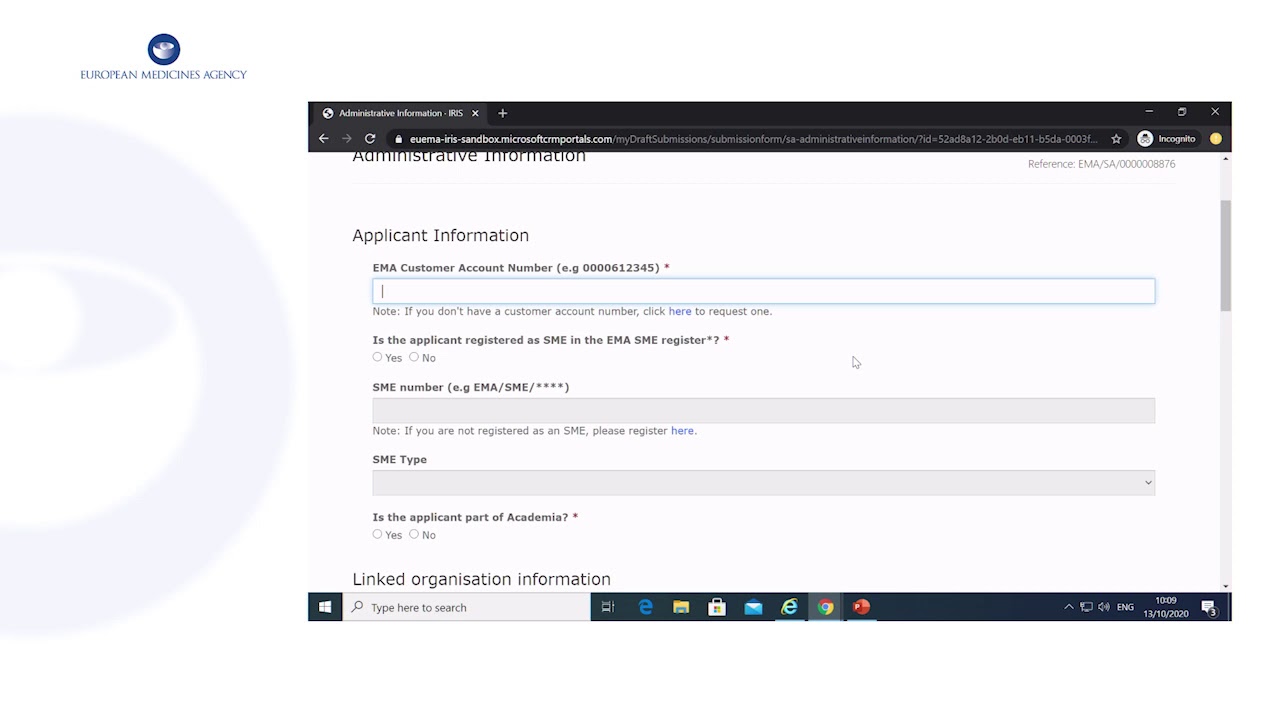Image resolution: width=1280 pixels, height=720 pixels.
Task: Bookmark this page with the star icon
Action: click(1116, 139)
